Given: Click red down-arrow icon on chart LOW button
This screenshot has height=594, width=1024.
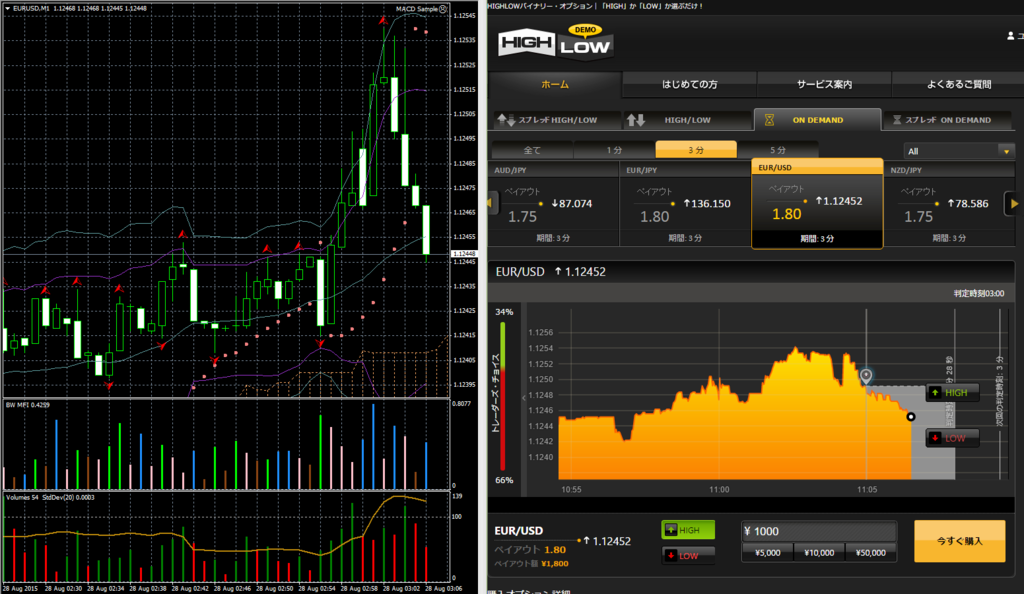Looking at the screenshot, I should (935, 438).
